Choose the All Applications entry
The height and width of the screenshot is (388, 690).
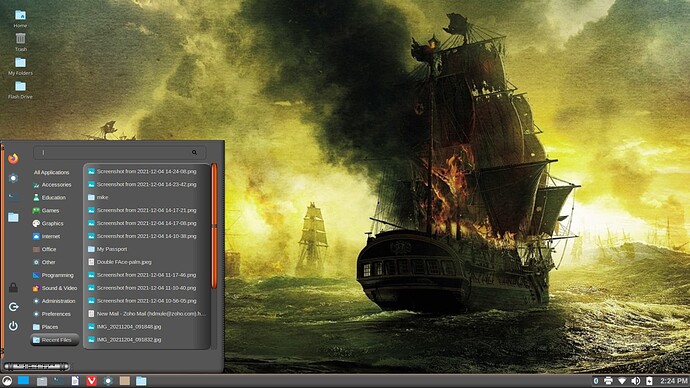point(51,172)
